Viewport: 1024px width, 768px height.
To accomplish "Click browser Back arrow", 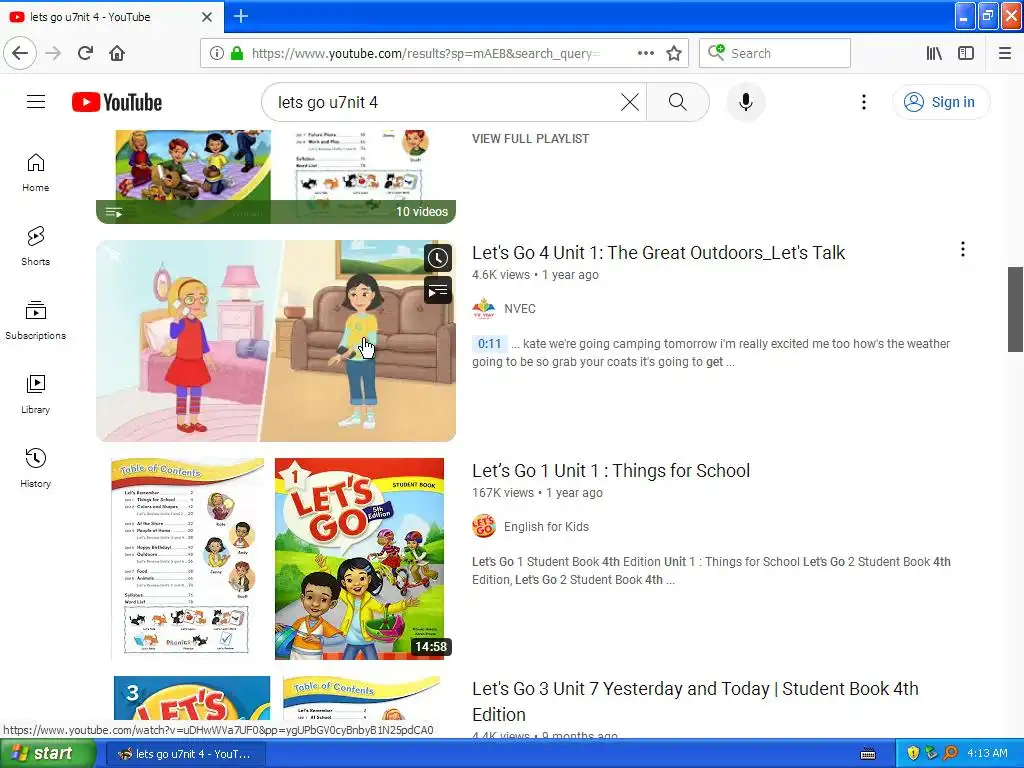I will 20,53.
